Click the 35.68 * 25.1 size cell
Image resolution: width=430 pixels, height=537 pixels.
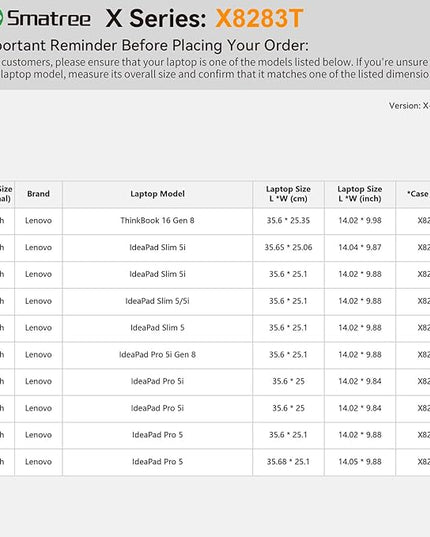288,462
